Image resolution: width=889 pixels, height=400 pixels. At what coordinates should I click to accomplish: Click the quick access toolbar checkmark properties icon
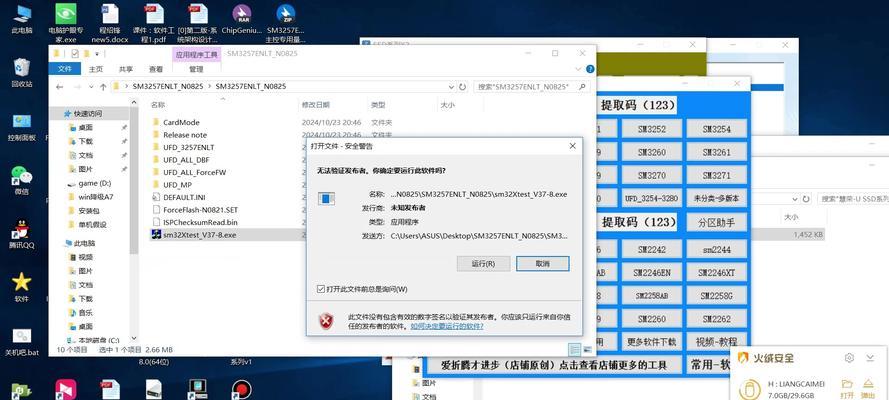coord(75,54)
